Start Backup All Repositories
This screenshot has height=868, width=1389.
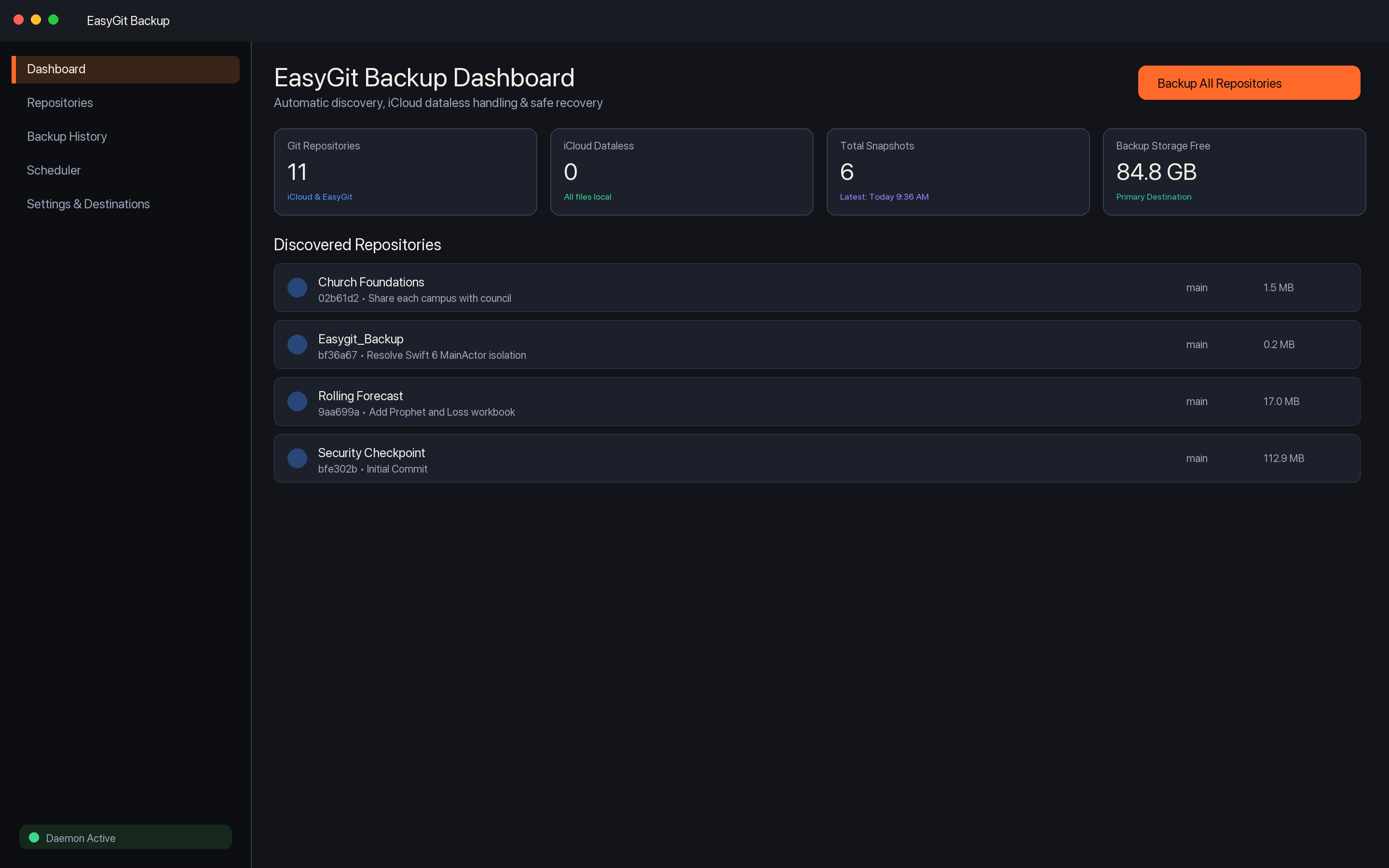1249,83
